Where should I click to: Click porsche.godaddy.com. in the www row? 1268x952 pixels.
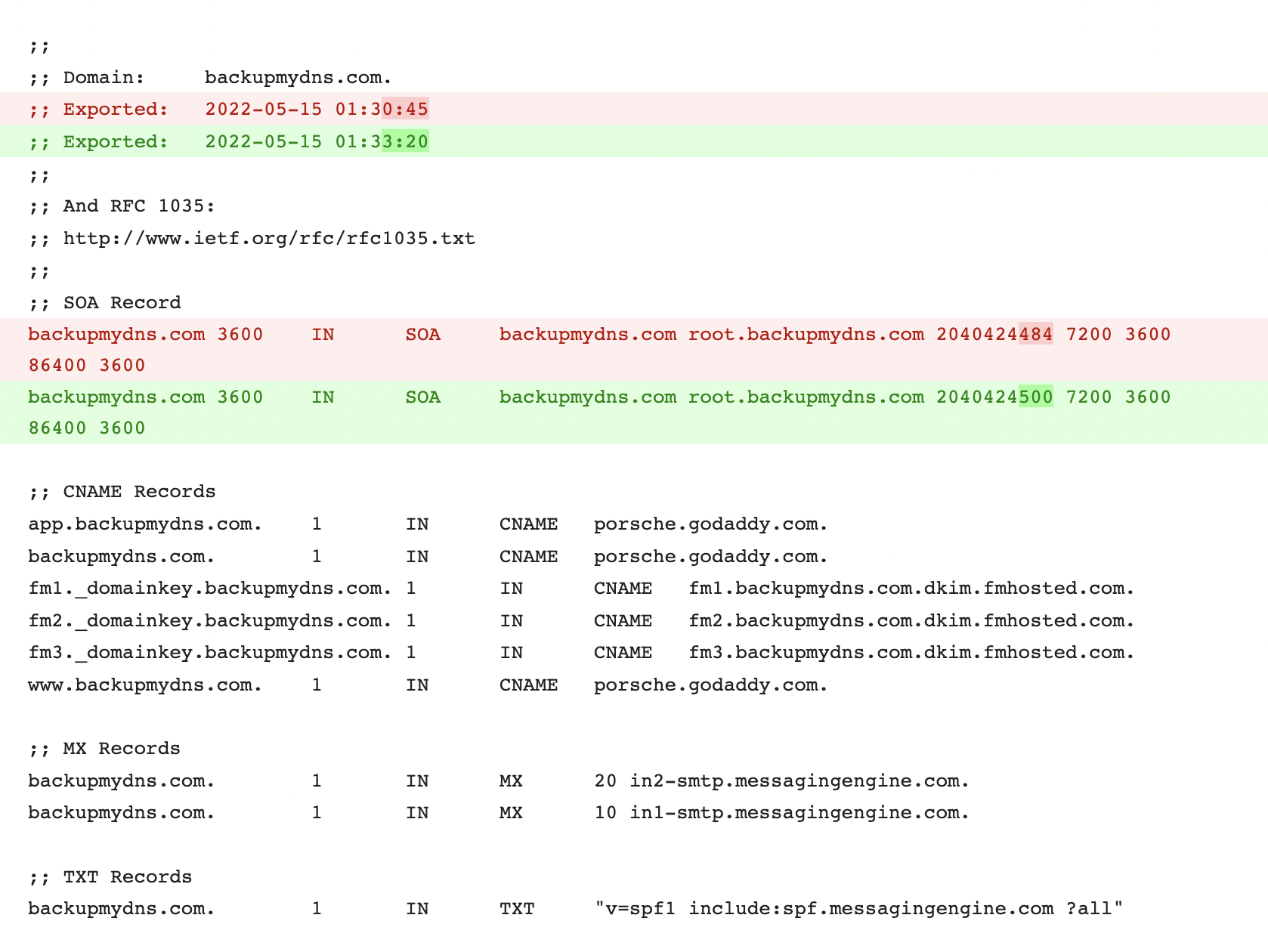711,685
